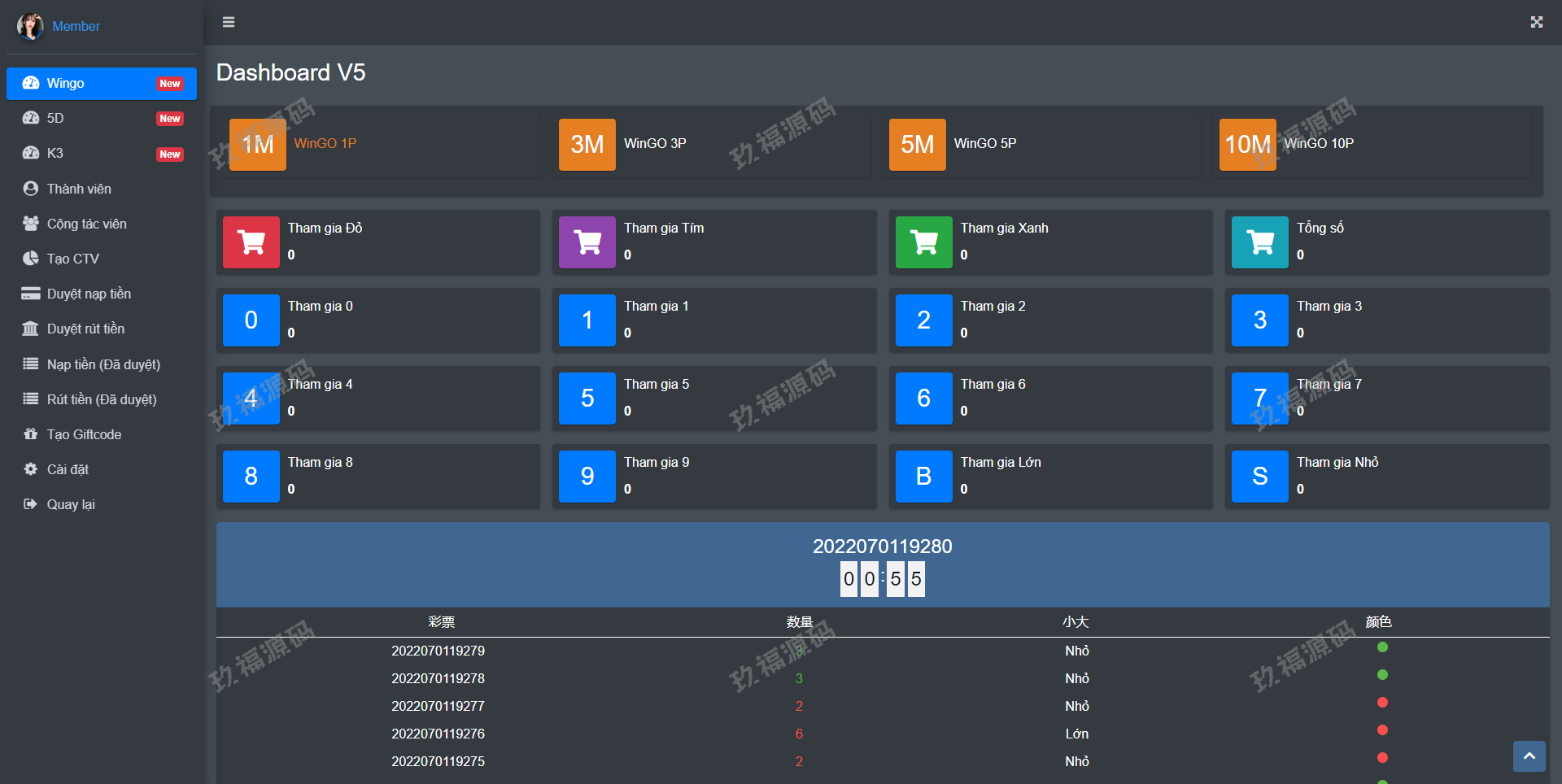
Task: Click the scroll-to-top arrow button
Action: (x=1529, y=756)
